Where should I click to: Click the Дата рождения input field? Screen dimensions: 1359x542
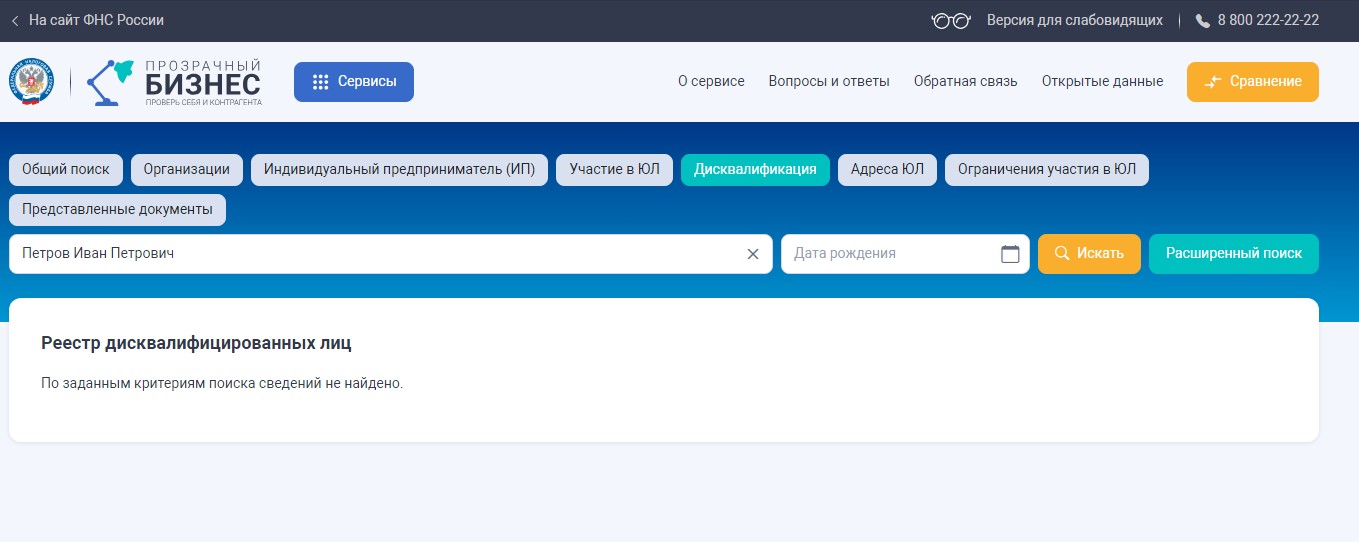pos(888,254)
